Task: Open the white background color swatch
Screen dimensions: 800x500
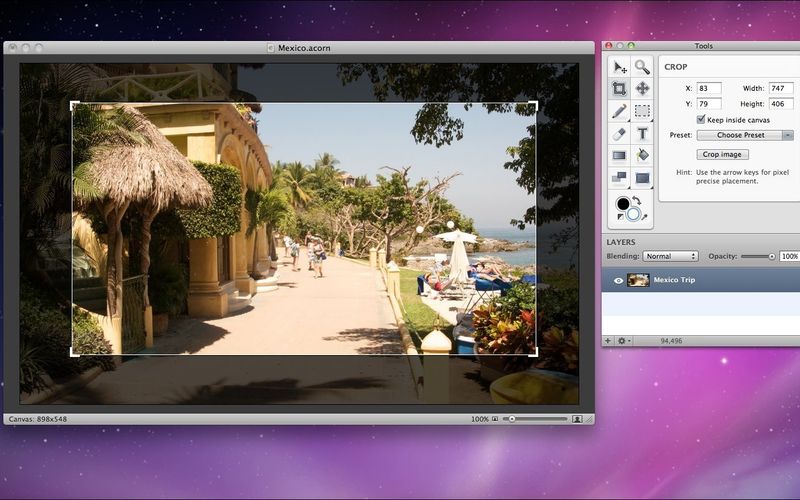Action: click(633, 214)
